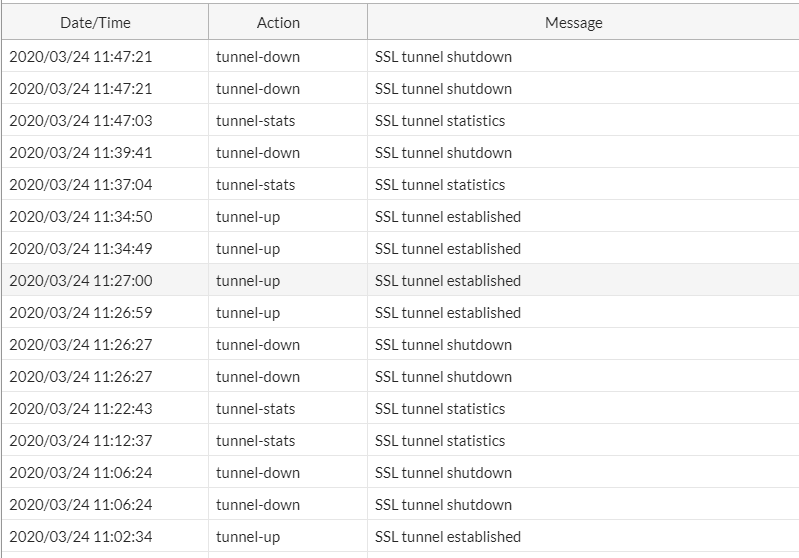Click SSL tunnel shutdown message at 11:39:41
The height and width of the screenshot is (558, 799).
coord(443,153)
